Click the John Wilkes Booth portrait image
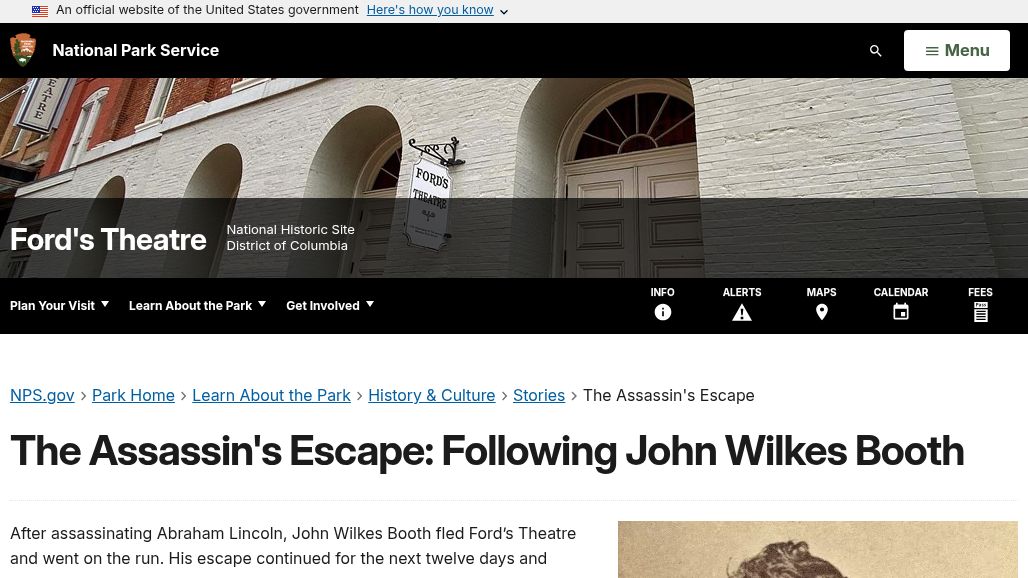Screen dimensions: 1028x578 (818, 549)
